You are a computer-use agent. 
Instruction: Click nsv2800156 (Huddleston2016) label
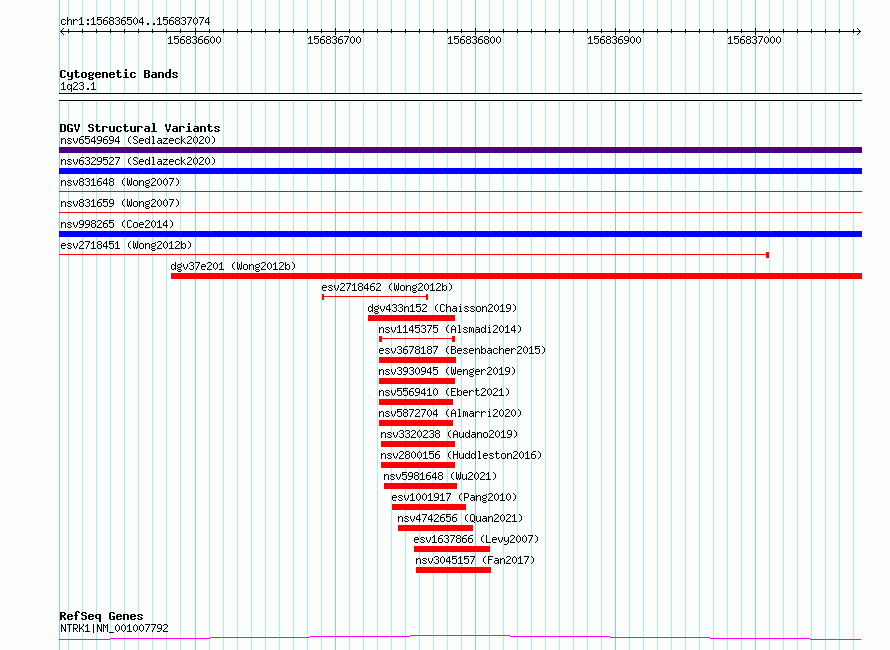coord(461,455)
